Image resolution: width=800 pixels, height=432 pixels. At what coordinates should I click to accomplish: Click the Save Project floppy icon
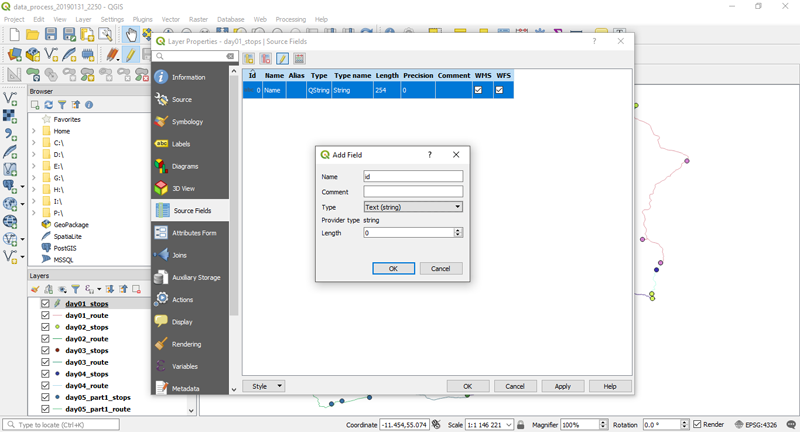[x=51, y=35]
